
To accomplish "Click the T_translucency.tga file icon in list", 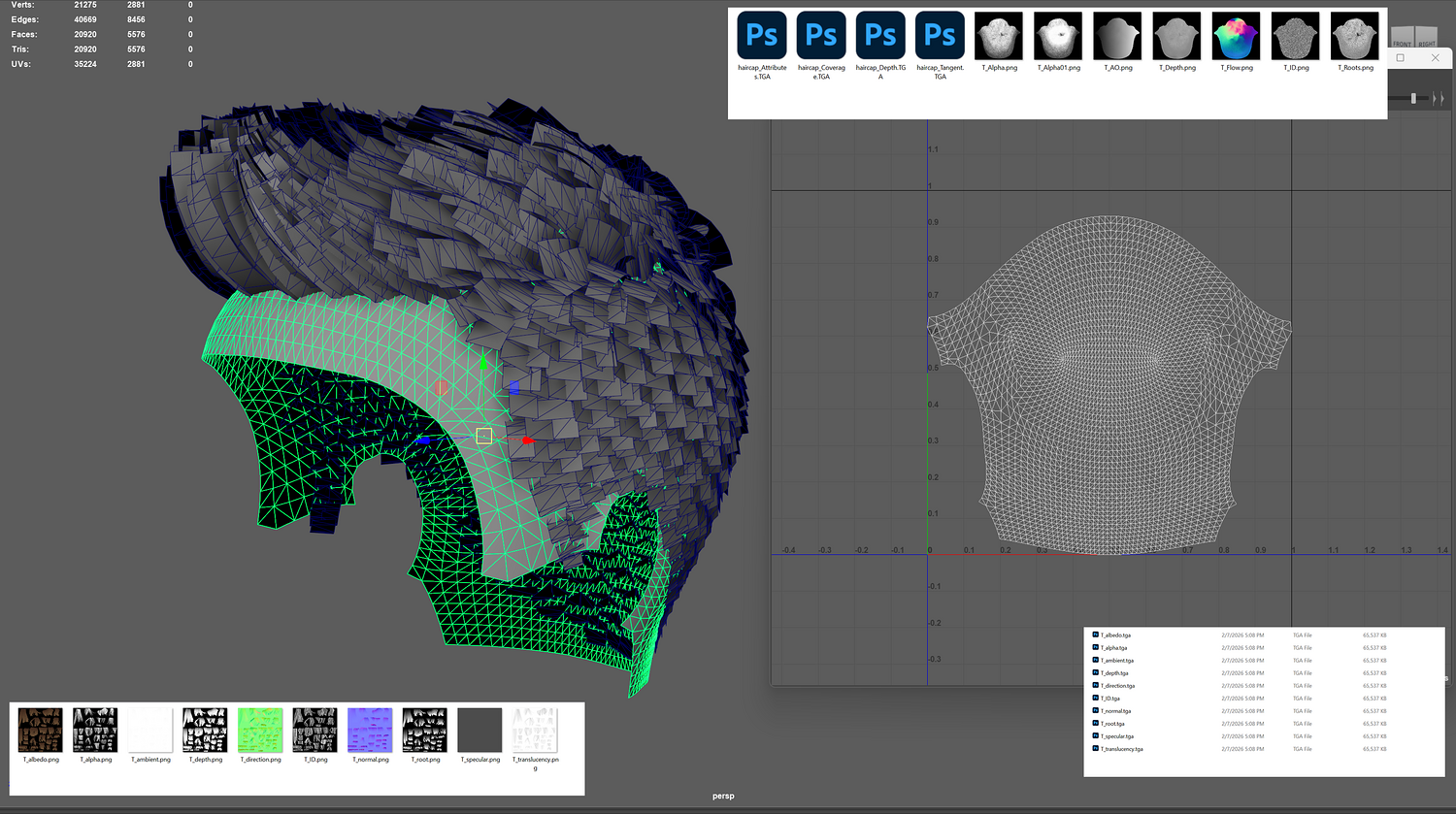I will (x=1096, y=749).
